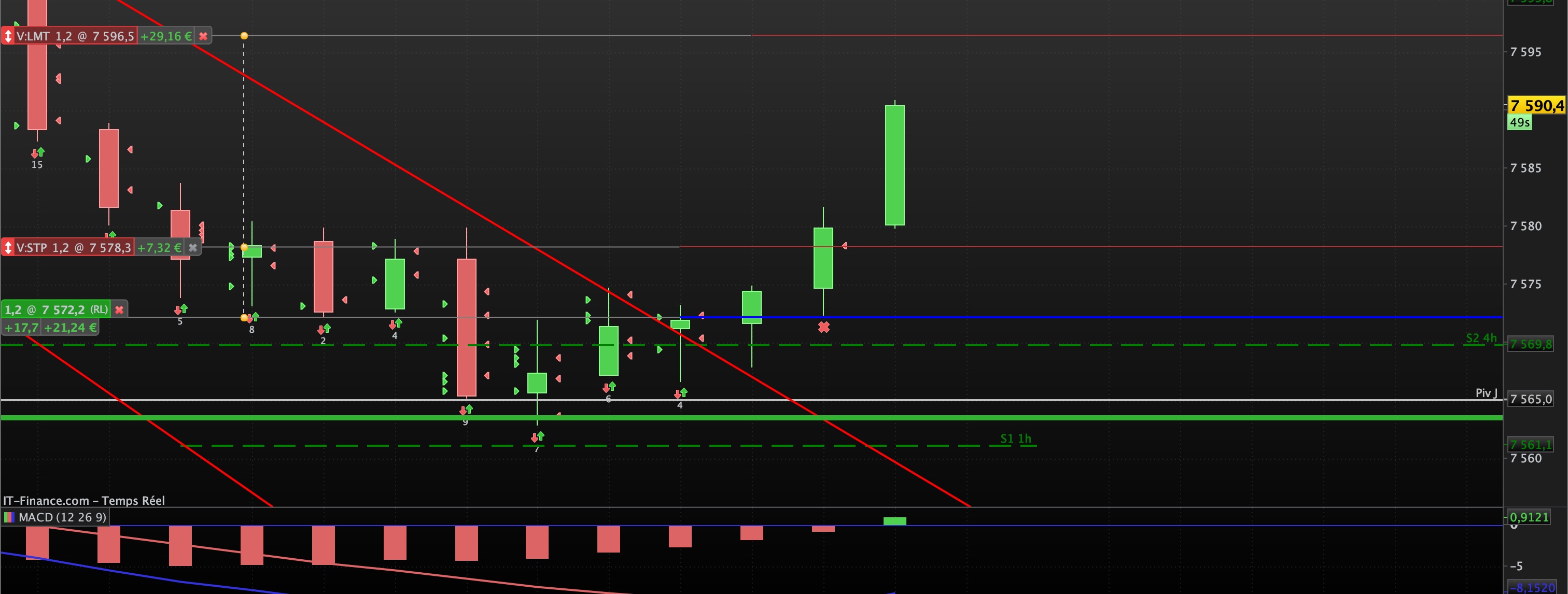Image resolution: width=1568 pixels, height=594 pixels.
Task: Cancel the V:LMT limit order
Action: coord(203,36)
